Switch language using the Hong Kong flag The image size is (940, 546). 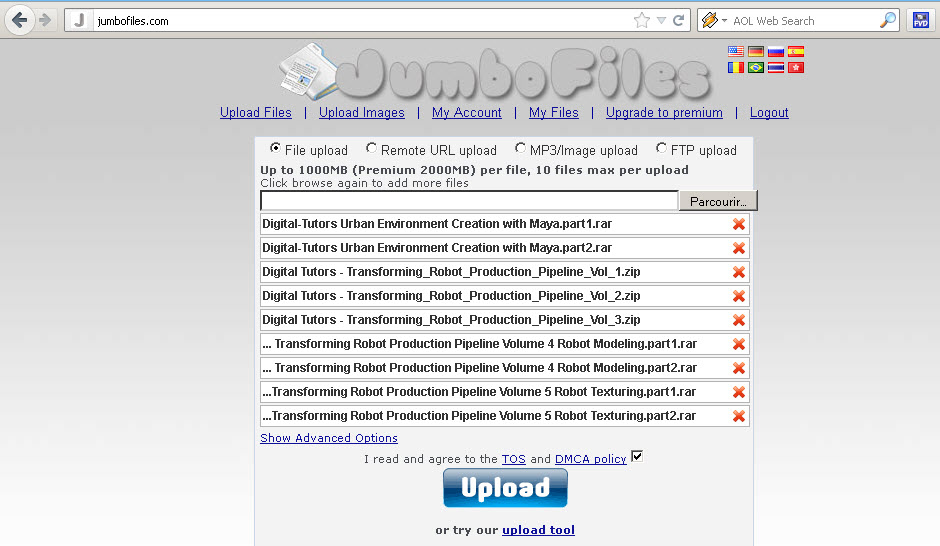(x=796, y=67)
